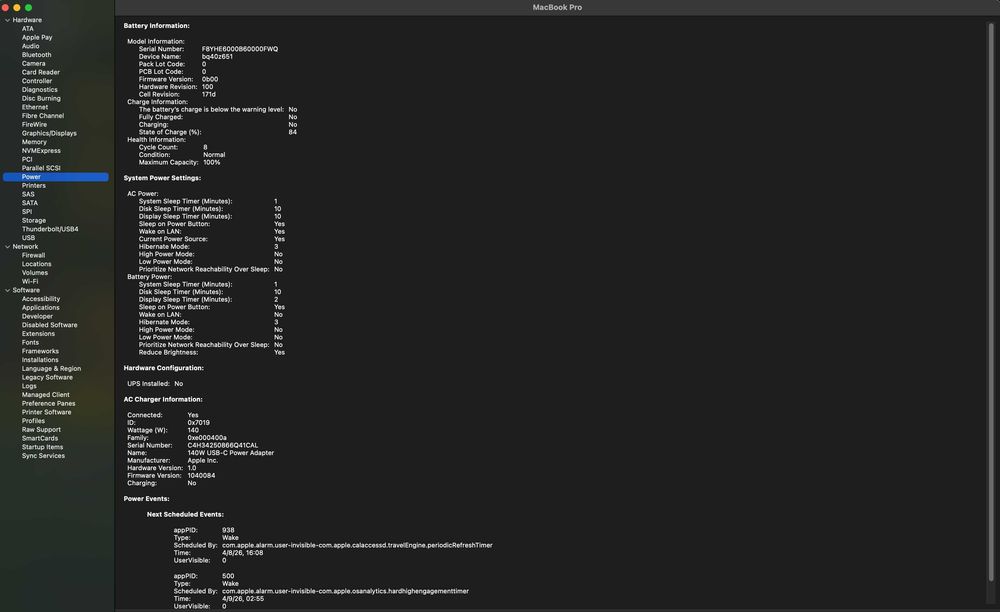This screenshot has width=1000, height=612.
Task: Select Disabled Software in sidebar
Action: [49, 325]
